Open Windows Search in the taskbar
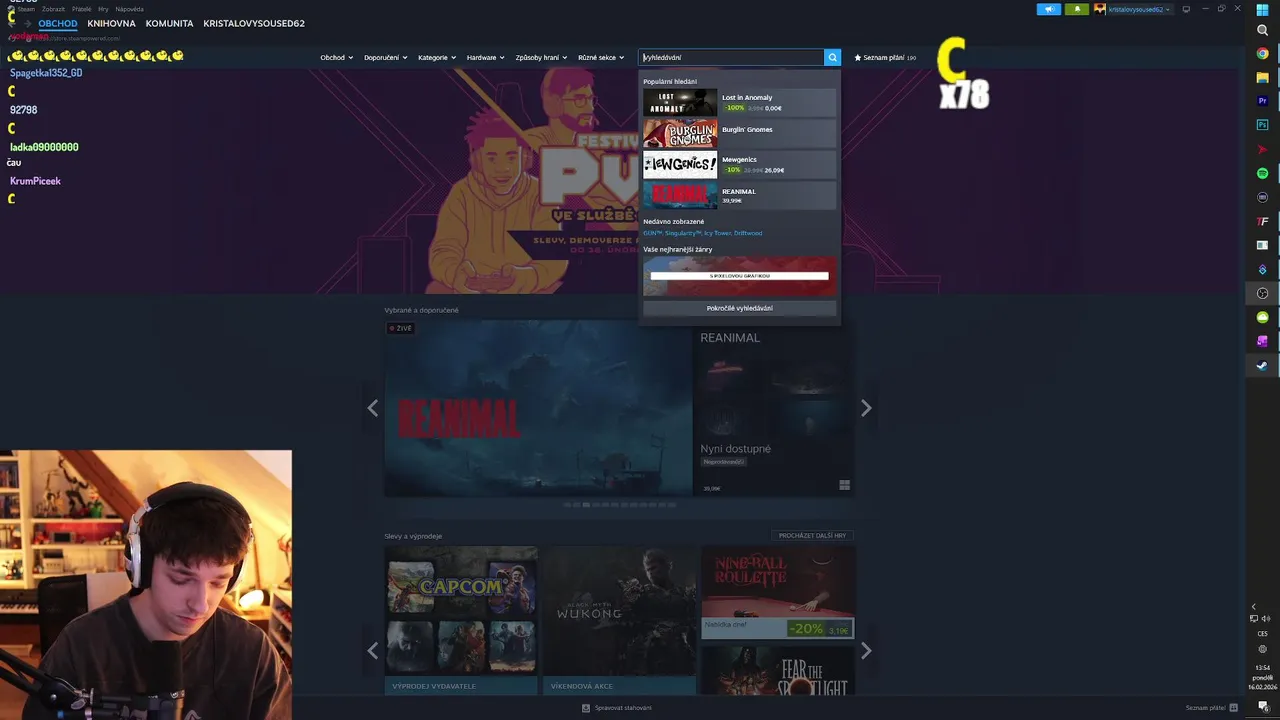The width and height of the screenshot is (1280, 720). [1262, 30]
